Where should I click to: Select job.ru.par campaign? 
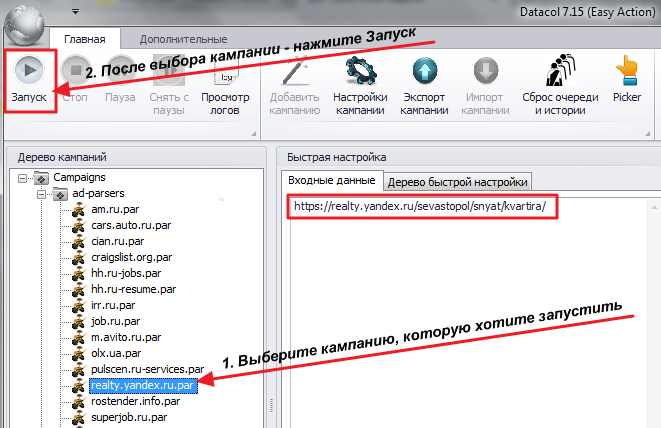tap(116, 321)
